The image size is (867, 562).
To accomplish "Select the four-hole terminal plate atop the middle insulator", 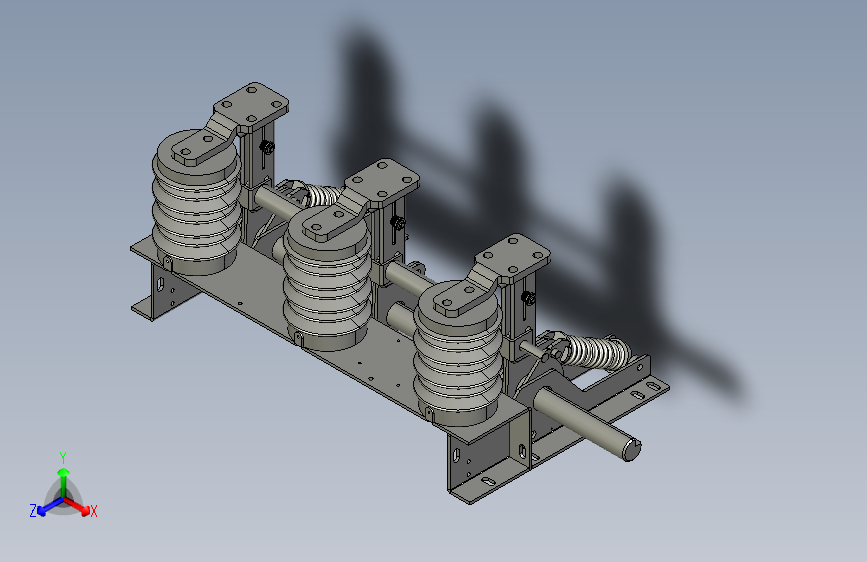I will 382,180.
